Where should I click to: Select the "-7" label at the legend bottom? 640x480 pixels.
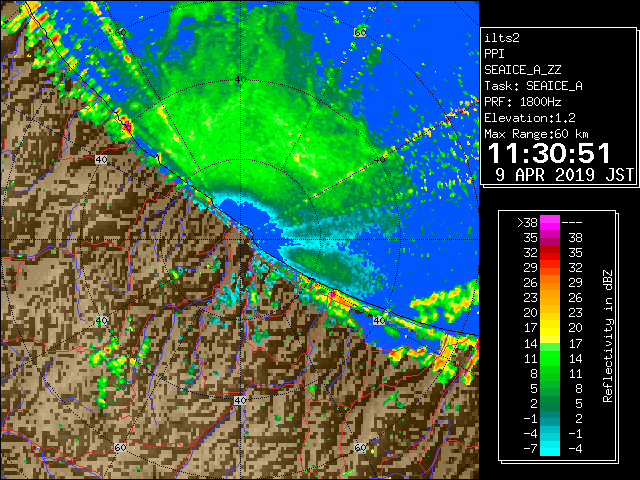click(530, 448)
